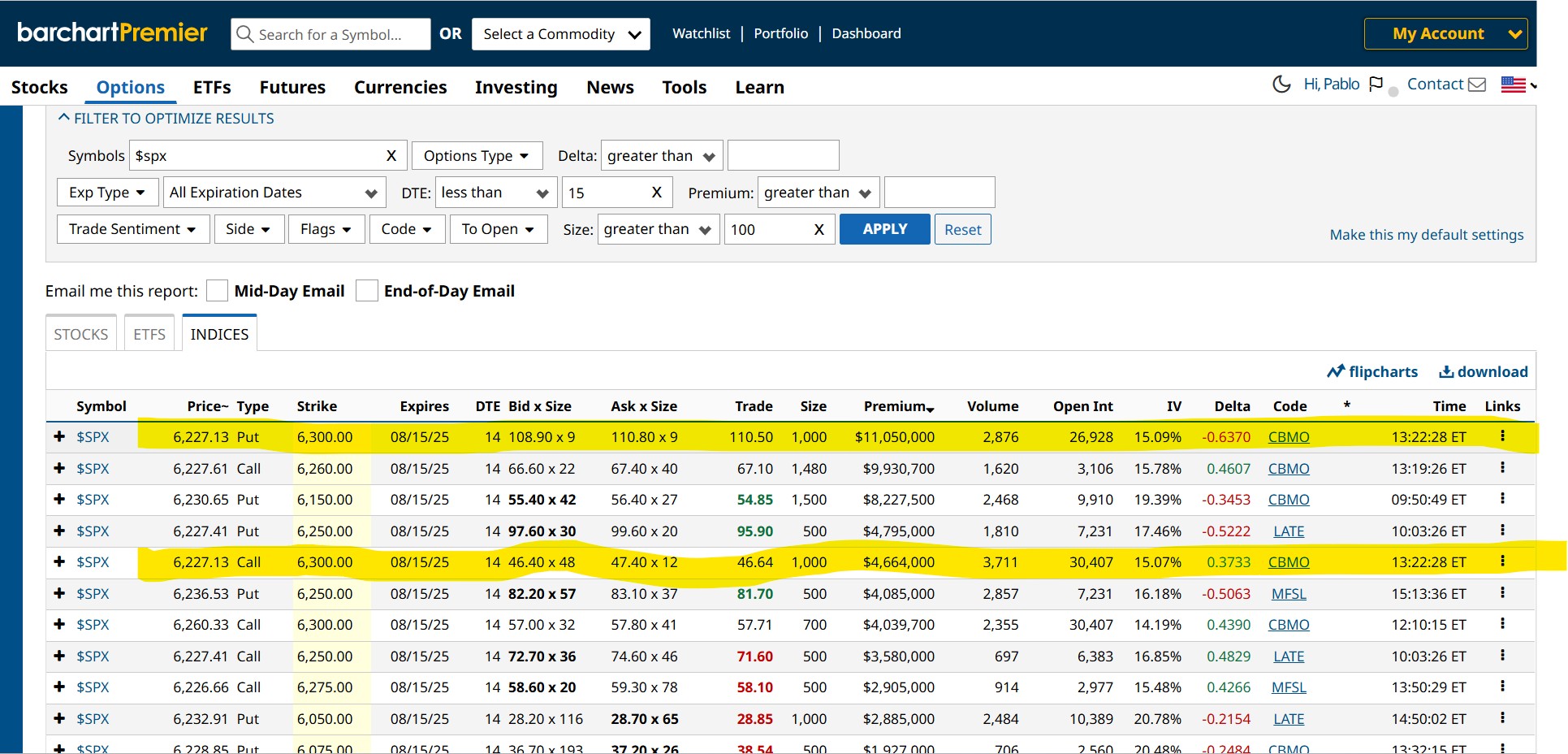The height and width of the screenshot is (754, 1568).
Task: Expand the Trade Sentiment dropdown
Action: tap(132, 229)
